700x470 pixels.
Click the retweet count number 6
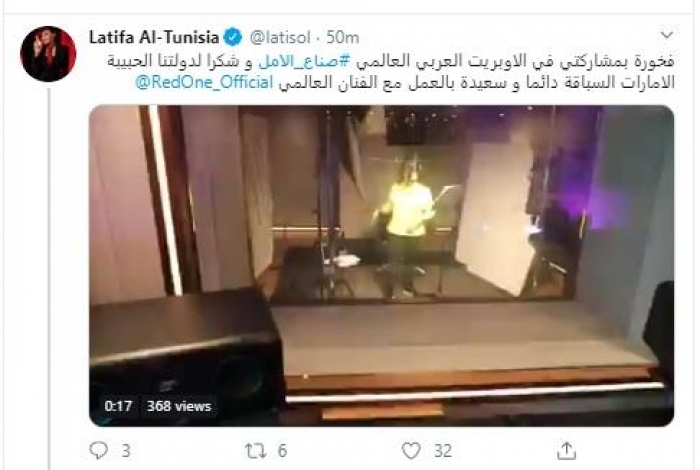[282, 451]
